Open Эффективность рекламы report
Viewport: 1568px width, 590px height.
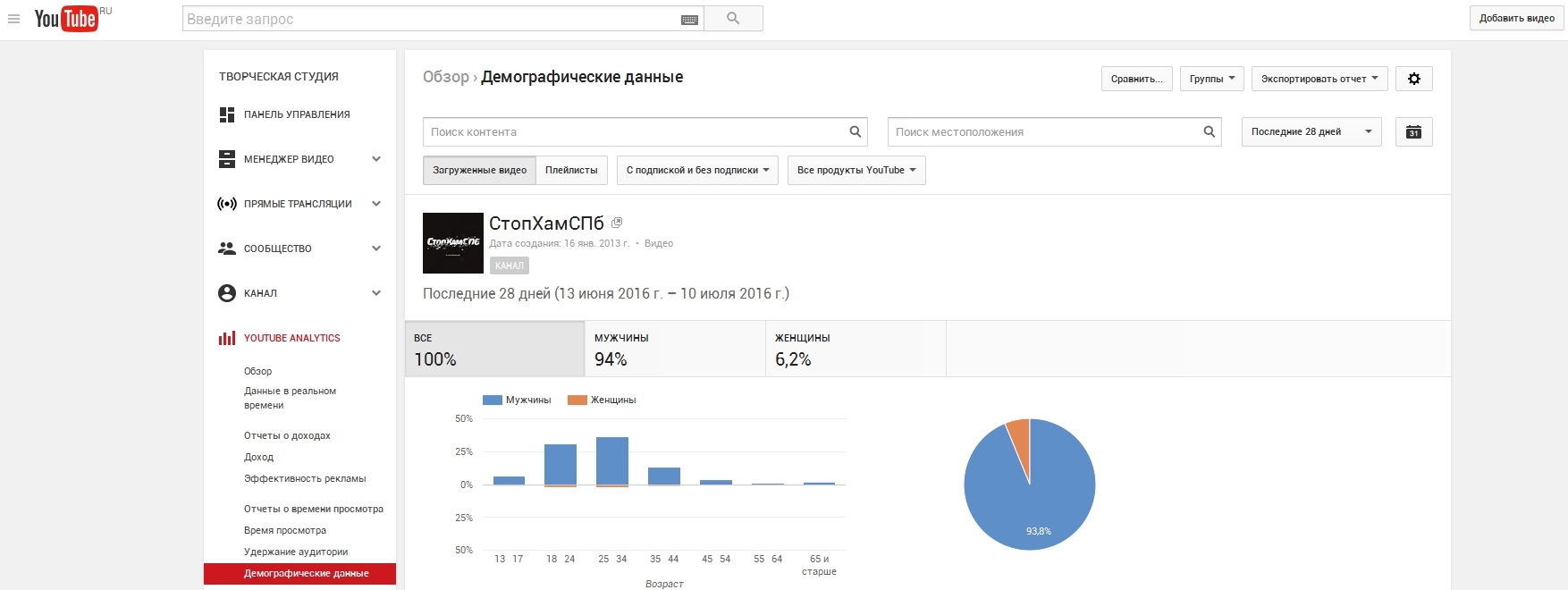(x=305, y=478)
